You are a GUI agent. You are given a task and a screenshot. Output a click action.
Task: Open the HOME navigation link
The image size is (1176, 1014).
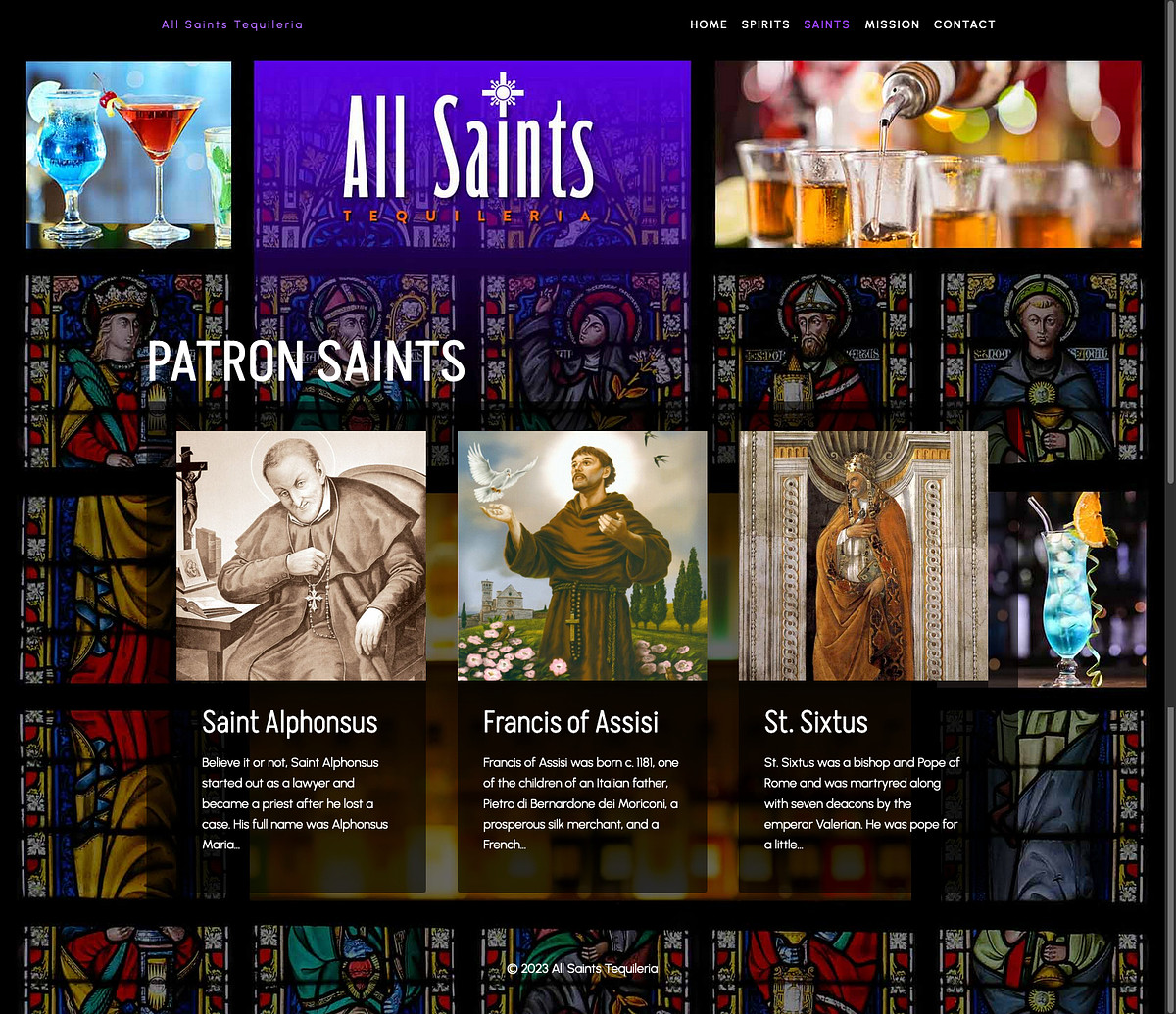(x=709, y=24)
